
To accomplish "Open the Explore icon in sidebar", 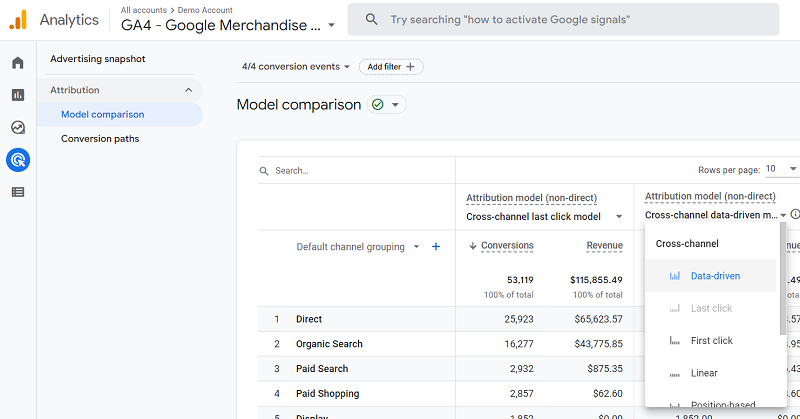I will coord(18,127).
